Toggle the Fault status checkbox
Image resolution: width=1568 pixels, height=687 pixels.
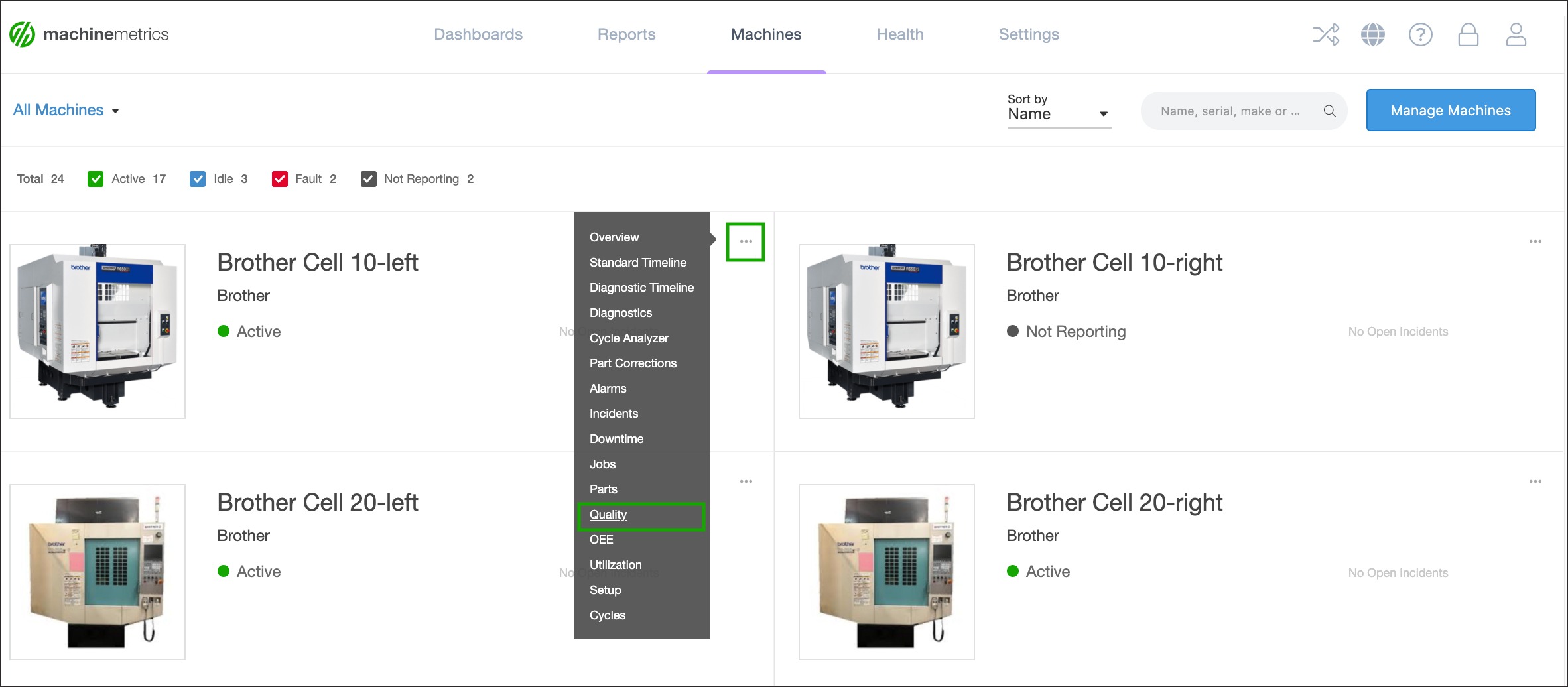click(280, 179)
